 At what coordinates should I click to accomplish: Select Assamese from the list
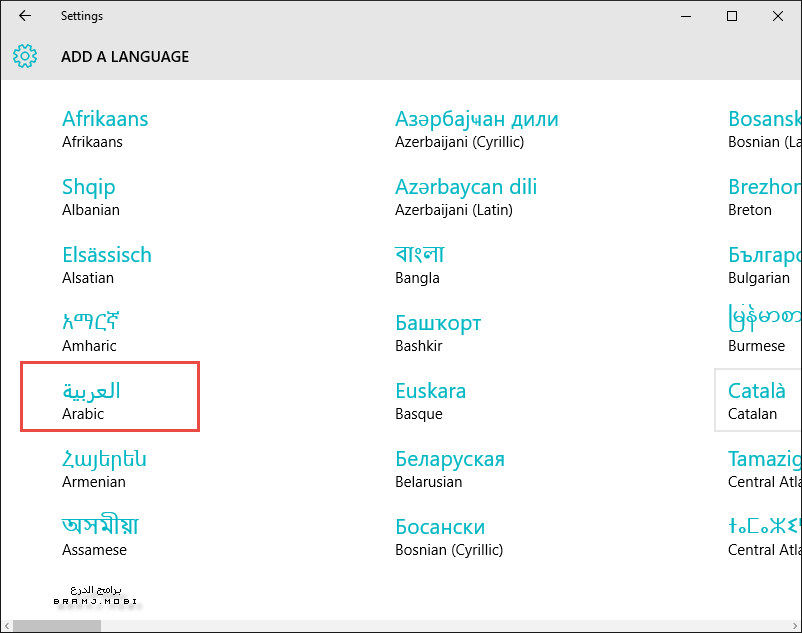click(x=100, y=537)
